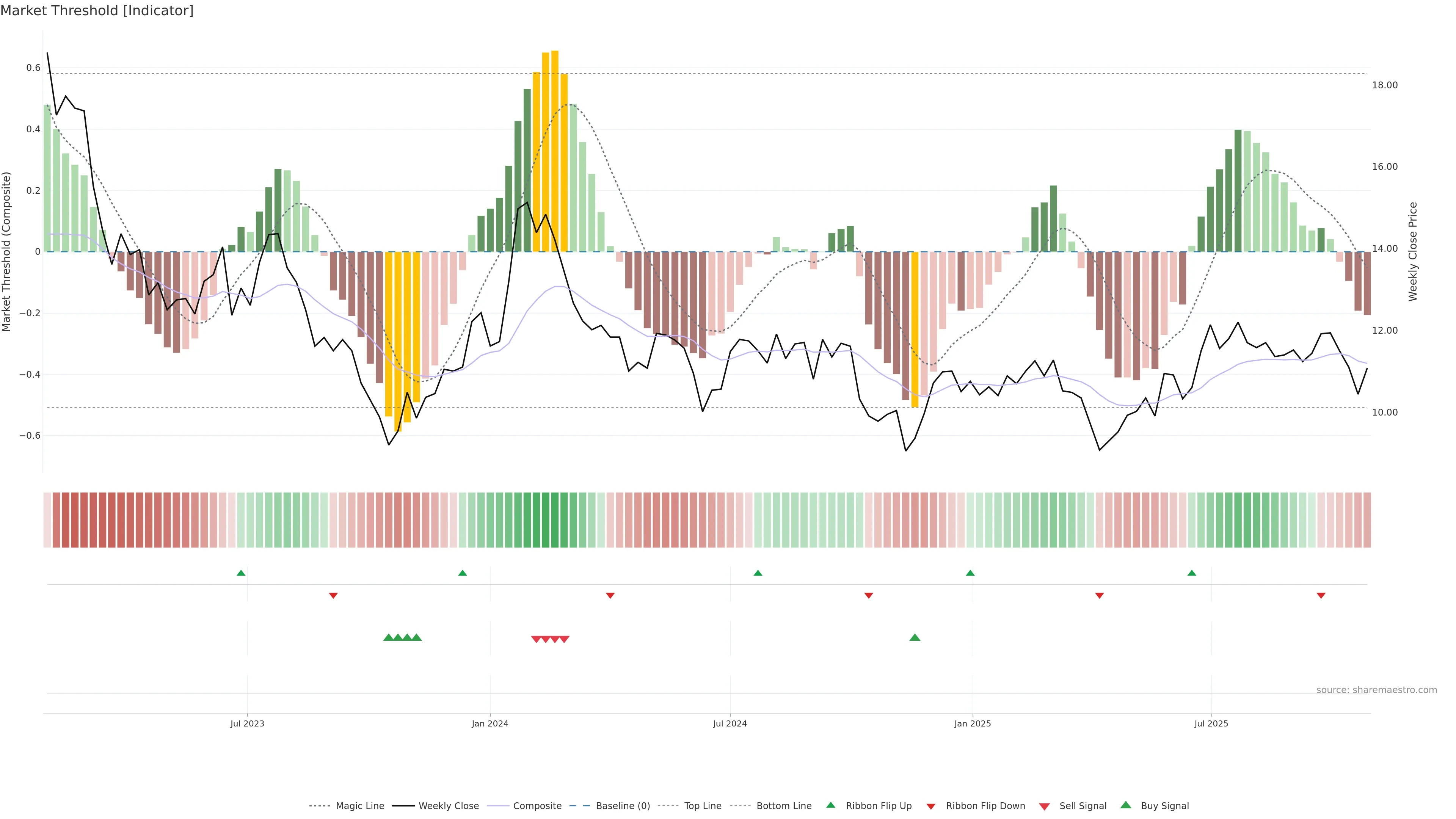The height and width of the screenshot is (819, 1456).
Task: Toggle the Composite legend entry
Action: coord(537,806)
